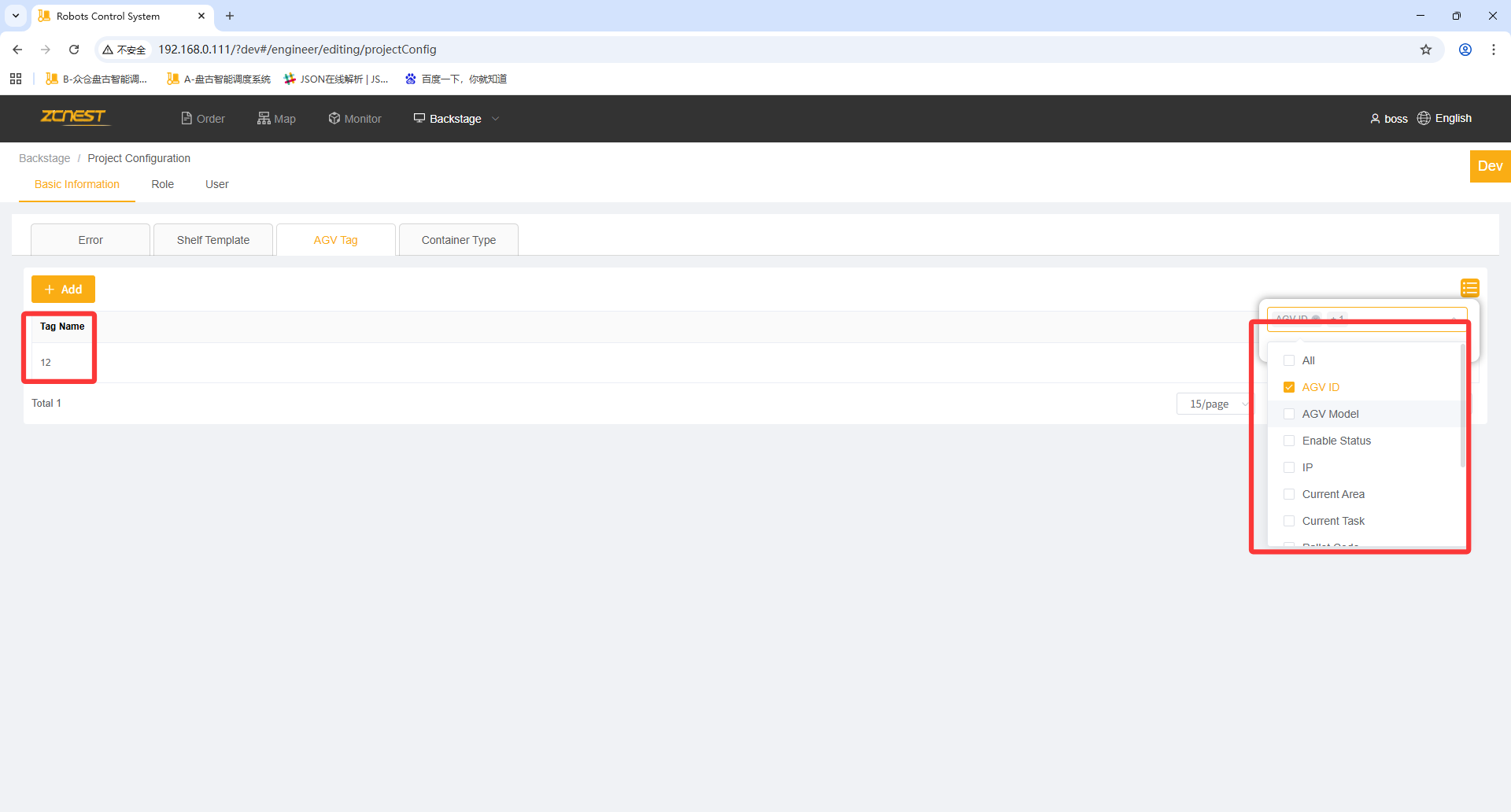Reload the page in browser
The image size is (1511, 812).
(74, 50)
